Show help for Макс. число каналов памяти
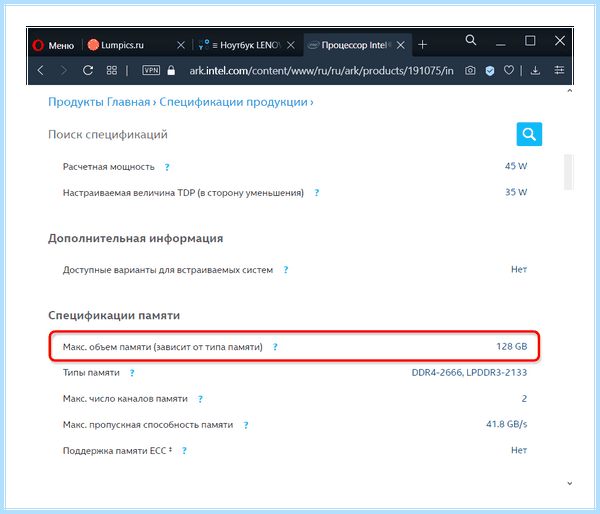The image size is (600, 514). [x=200, y=399]
